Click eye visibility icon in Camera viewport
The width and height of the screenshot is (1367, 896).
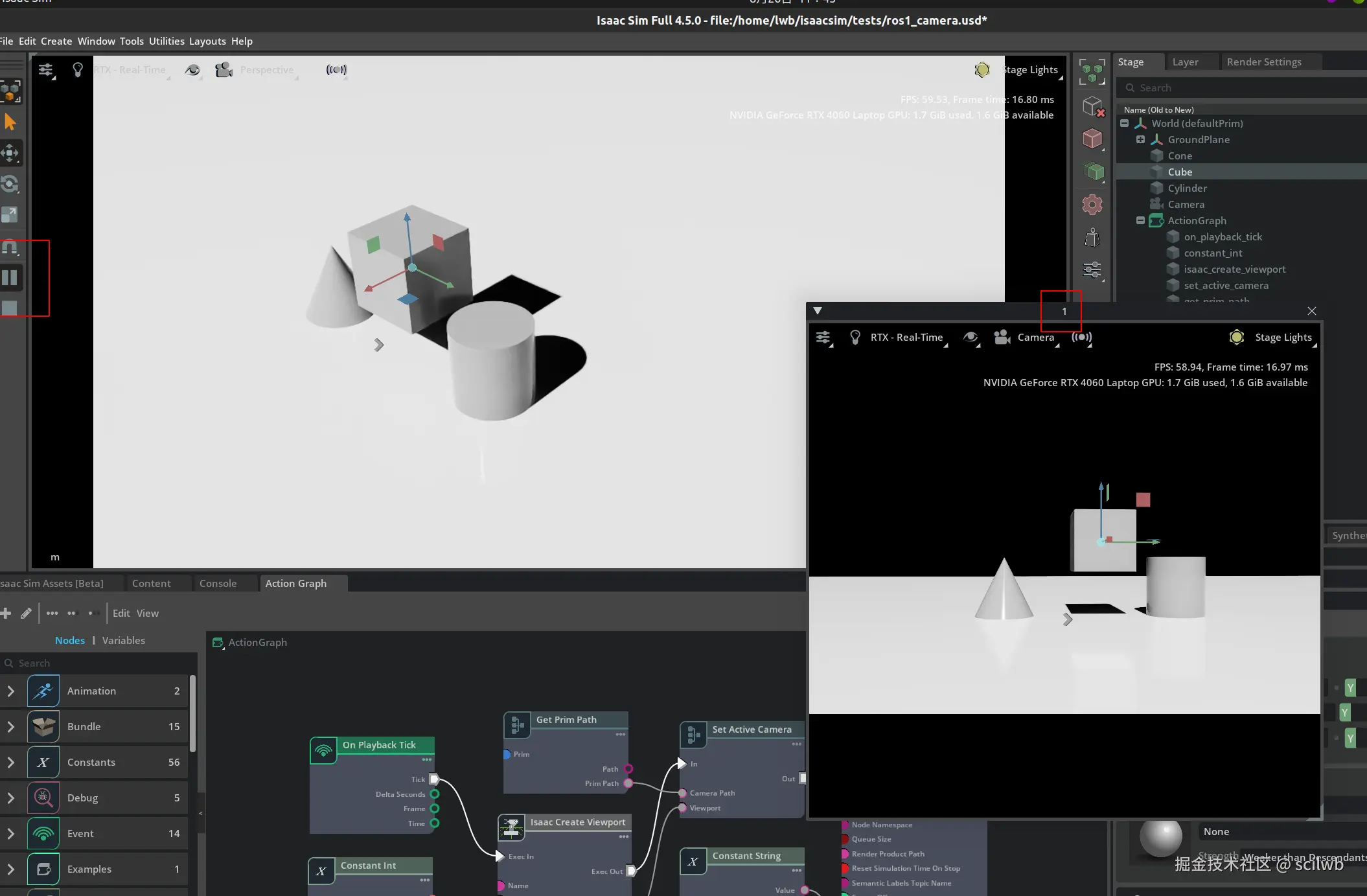pos(970,337)
